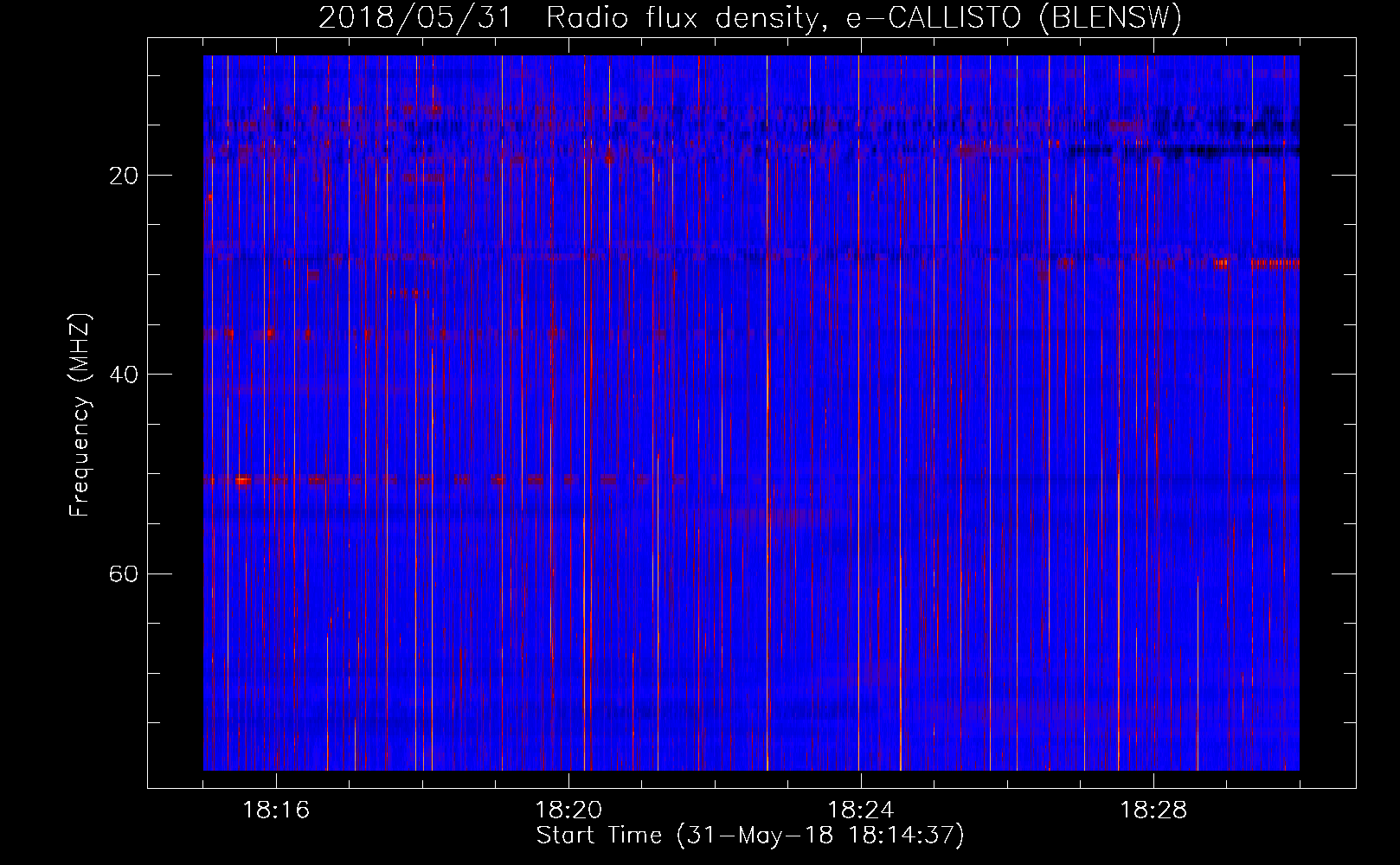The height and width of the screenshot is (865, 1400).
Task: Click the time axis label 18:28
Action: click(1153, 811)
